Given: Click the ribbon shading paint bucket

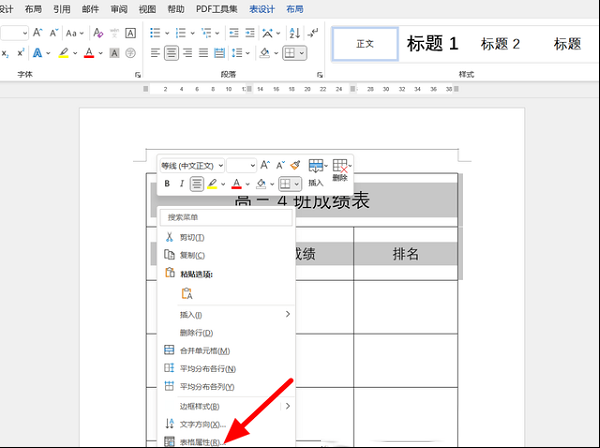Looking at the screenshot, I should tap(264, 53).
